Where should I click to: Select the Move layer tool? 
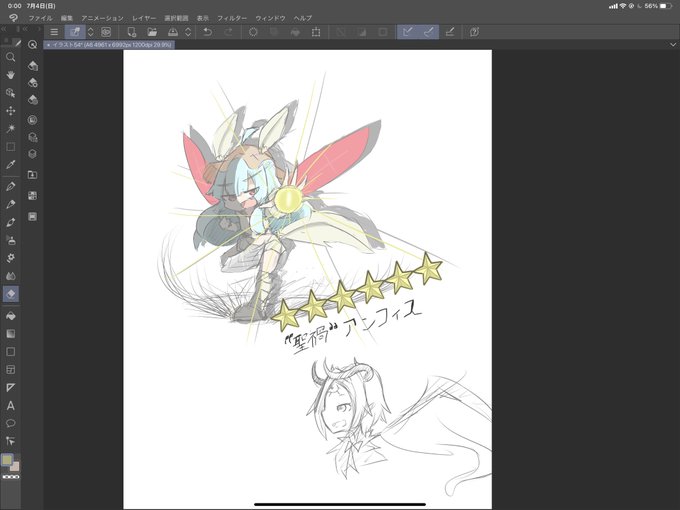tap(11, 111)
